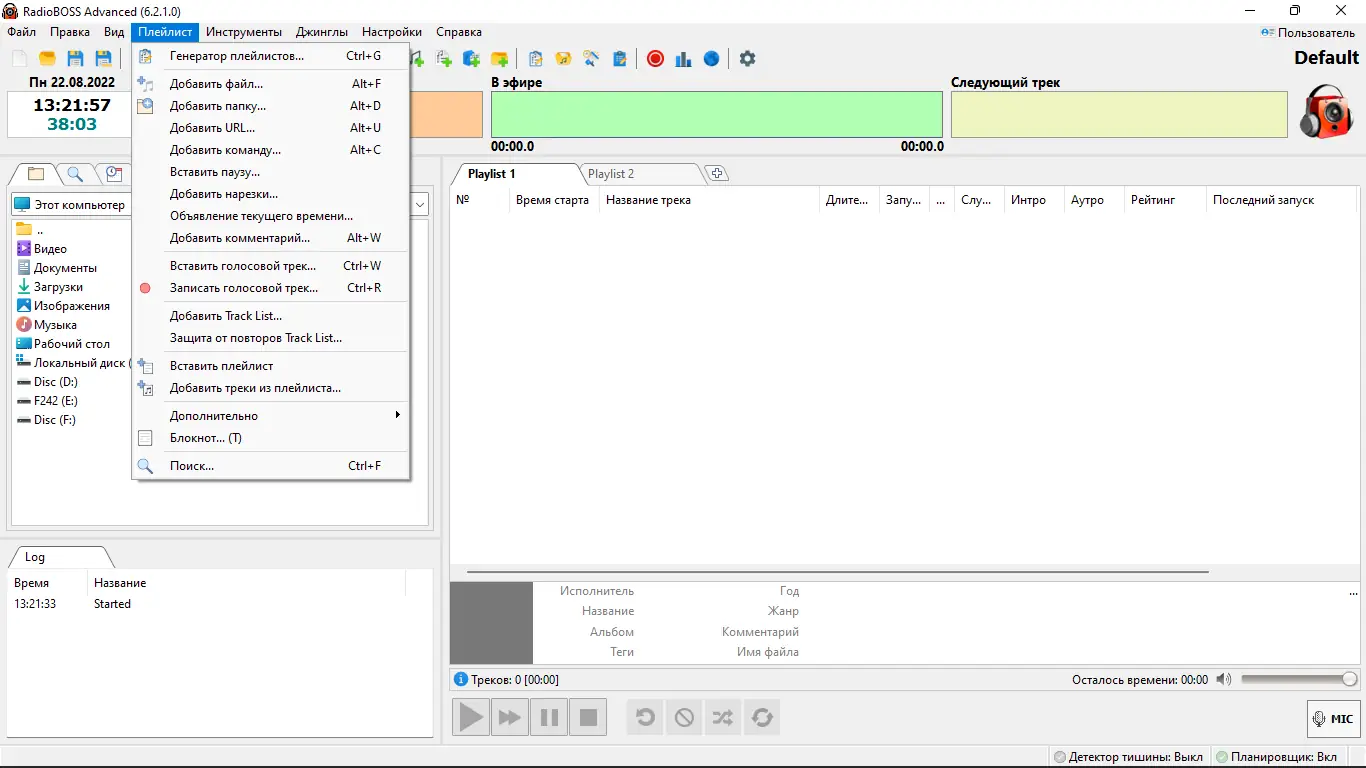Open the Этот компьютер location dropdown
The width and height of the screenshot is (1366, 768).
click(x=420, y=204)
